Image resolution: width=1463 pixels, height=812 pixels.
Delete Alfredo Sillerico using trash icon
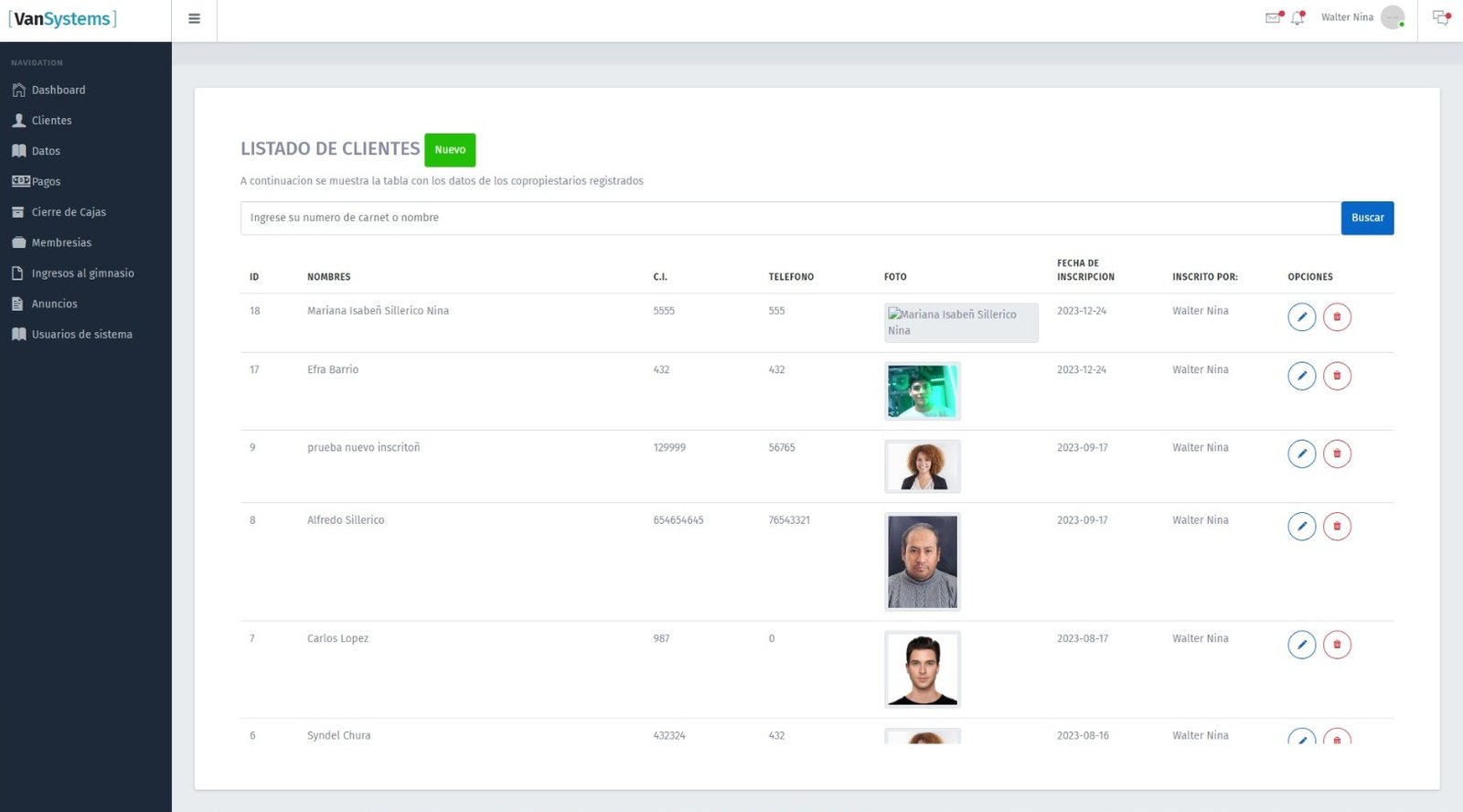click(x=1337, y=526)
